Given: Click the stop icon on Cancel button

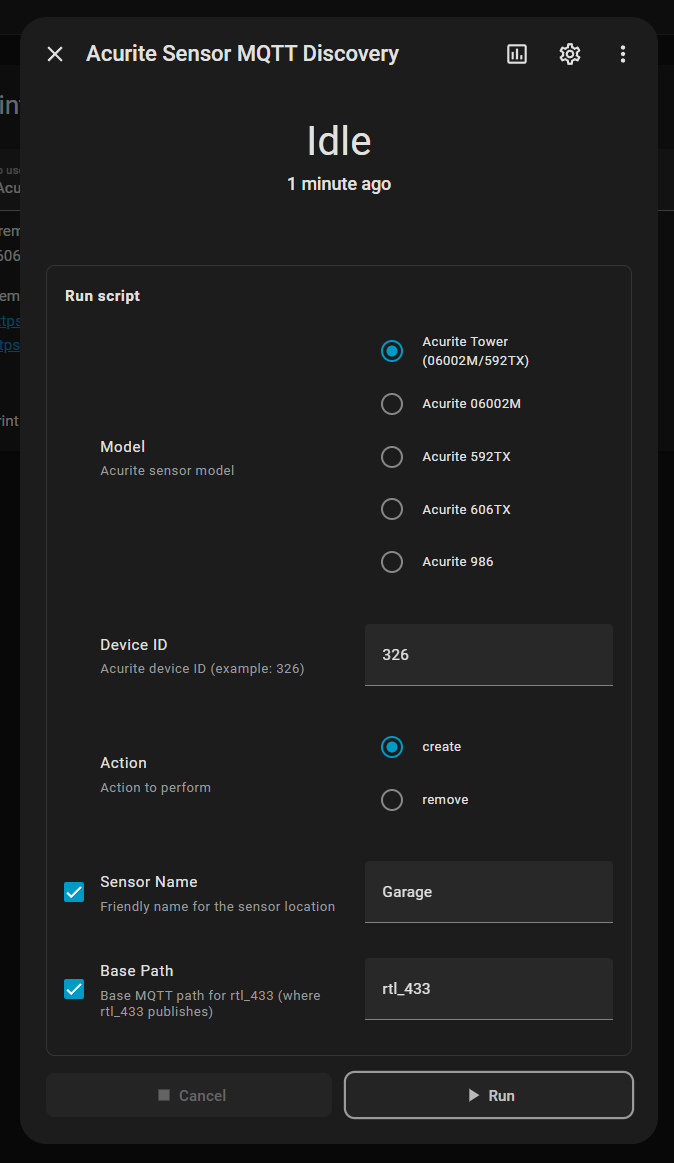Looking at the screenshot, I should pos(164,1096).
